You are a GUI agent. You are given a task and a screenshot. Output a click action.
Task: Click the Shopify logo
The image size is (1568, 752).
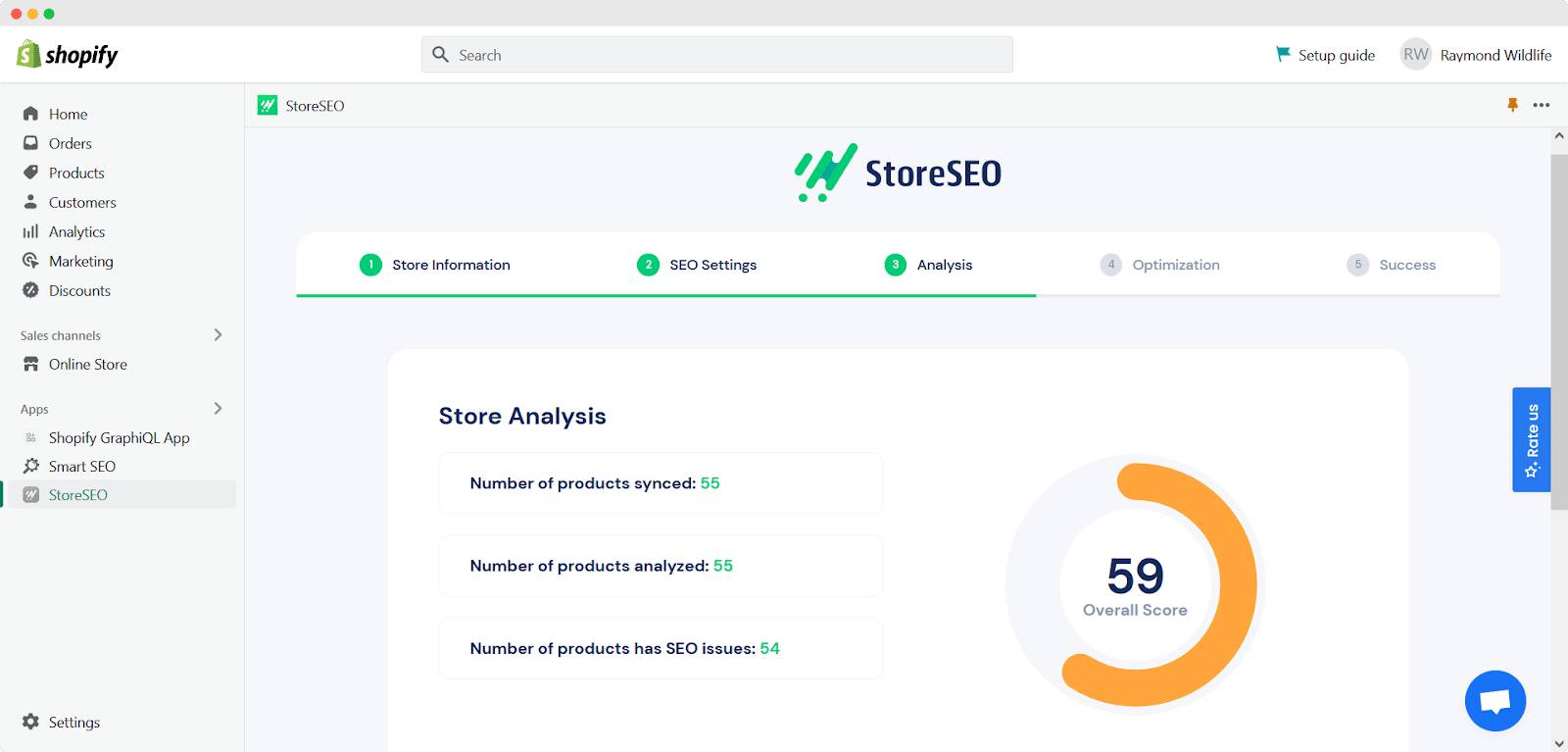tap(67, 55)
